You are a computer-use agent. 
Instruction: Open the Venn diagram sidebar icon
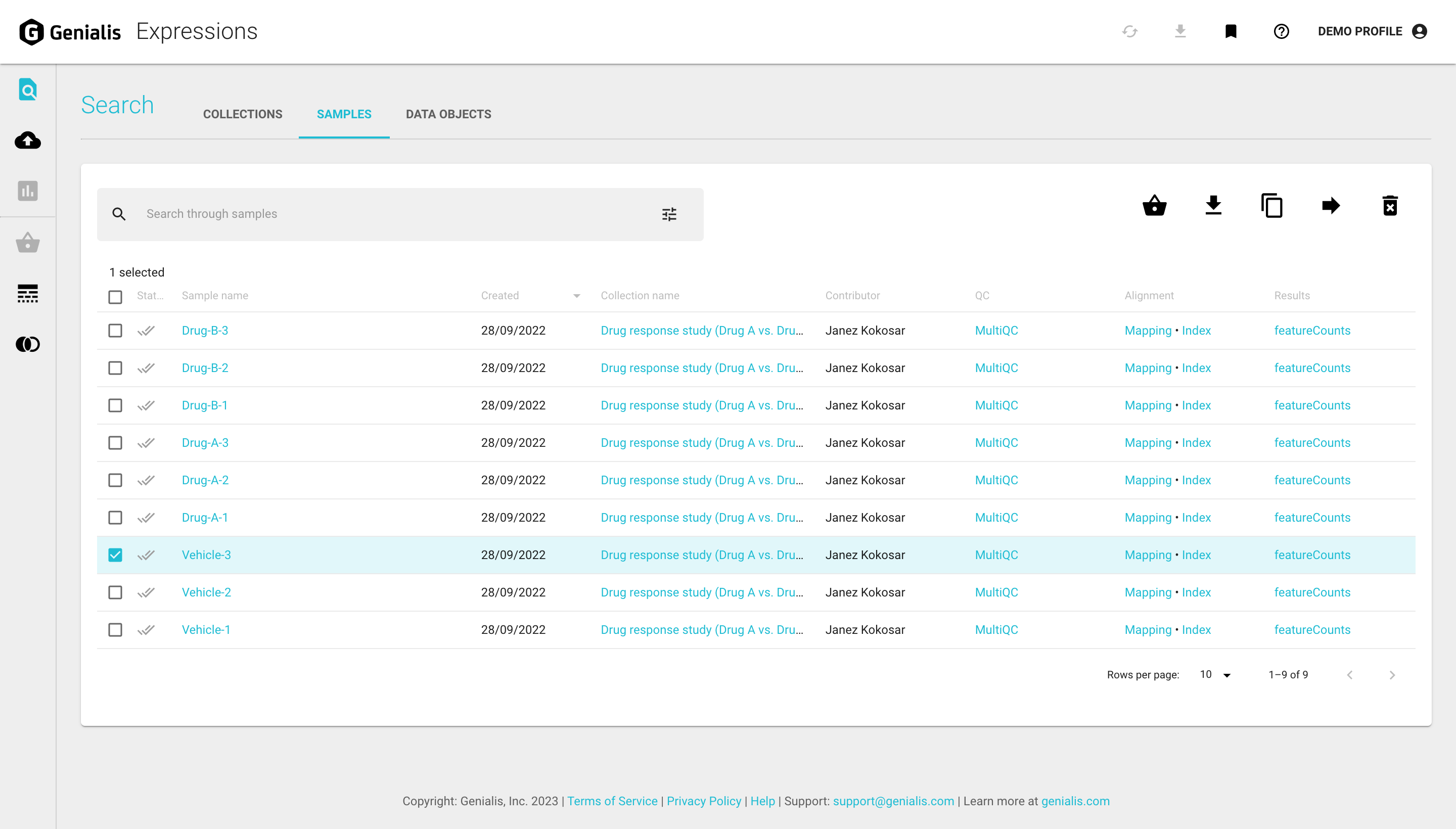coord(28,344)
